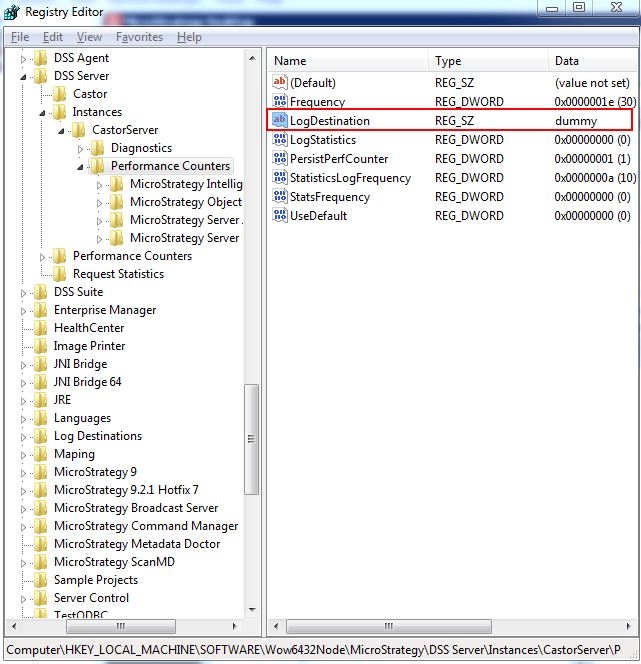Select the Log Destinations registry key

pyautogui.click(x=97, y=436)
